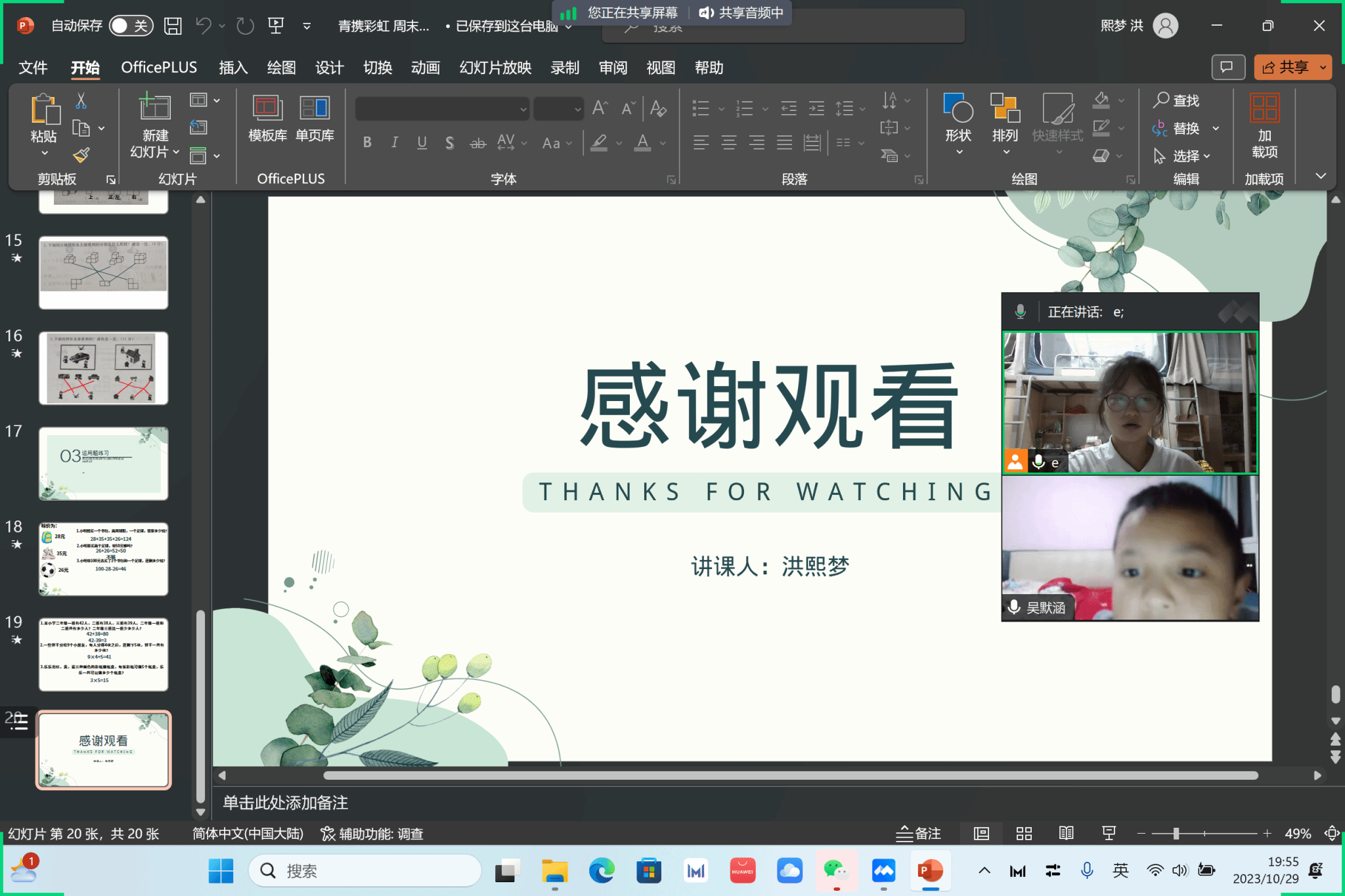Toggle the 备注 notes pane
This screenshot has height=896, width=1345.
click(x=919, y=834)
